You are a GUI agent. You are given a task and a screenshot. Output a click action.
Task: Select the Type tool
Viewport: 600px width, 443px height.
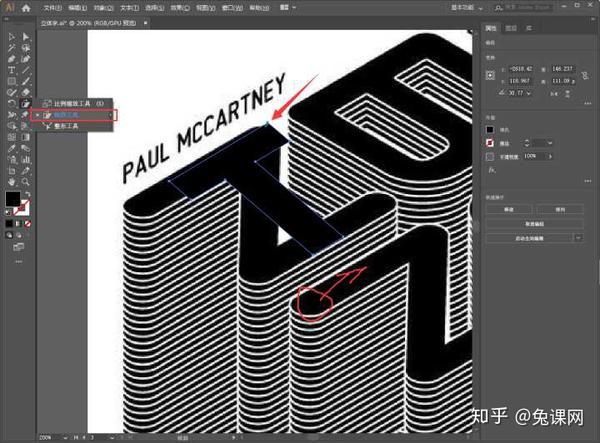coord(11,70)
